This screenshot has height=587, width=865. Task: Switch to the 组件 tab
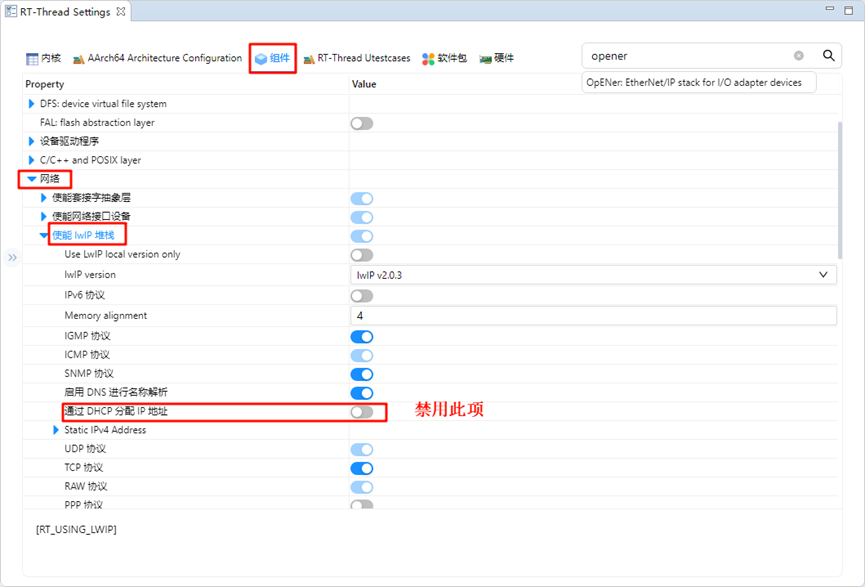point(273,58)
